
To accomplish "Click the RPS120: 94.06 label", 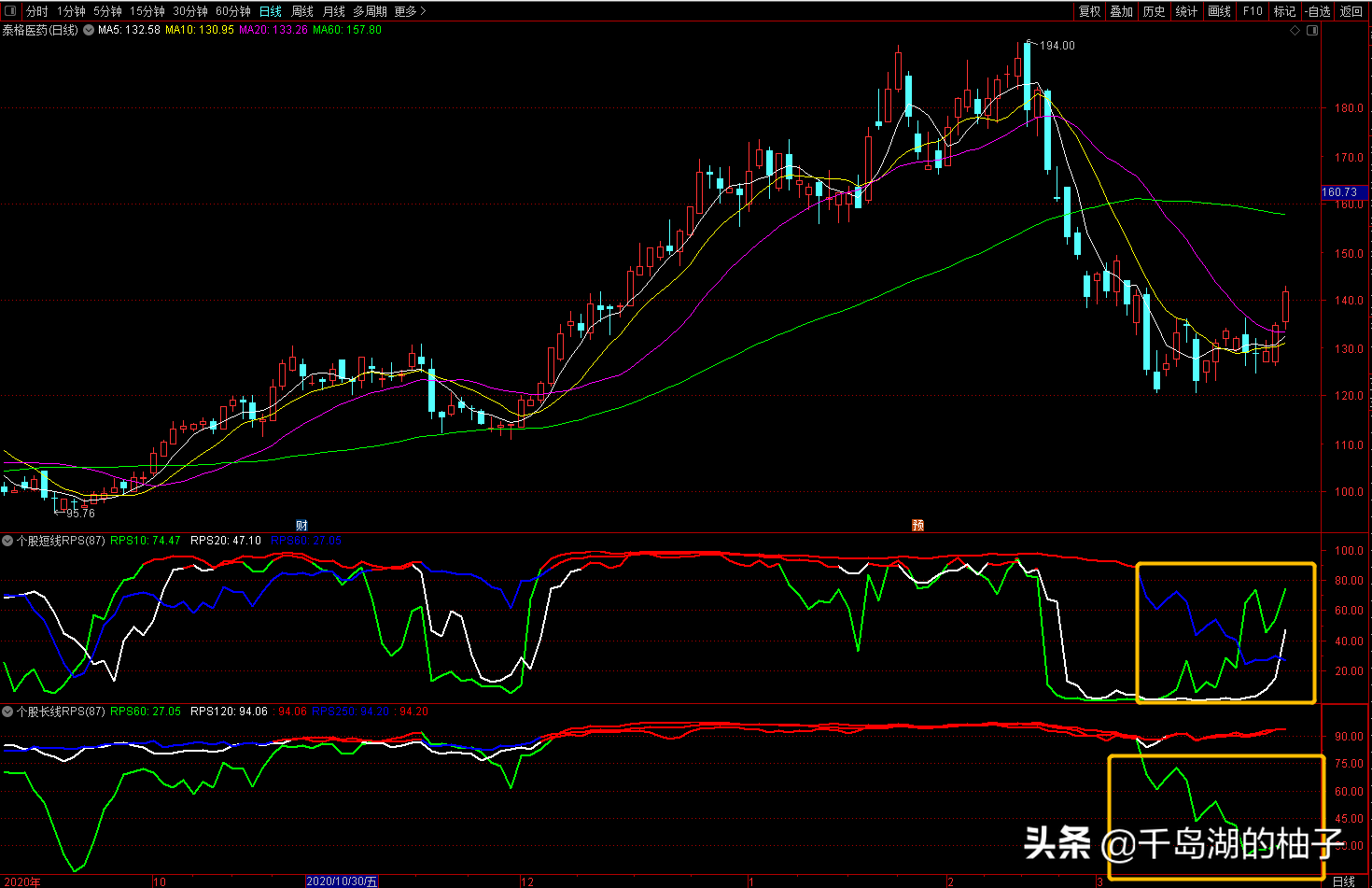I will click(x=229, y=712).
